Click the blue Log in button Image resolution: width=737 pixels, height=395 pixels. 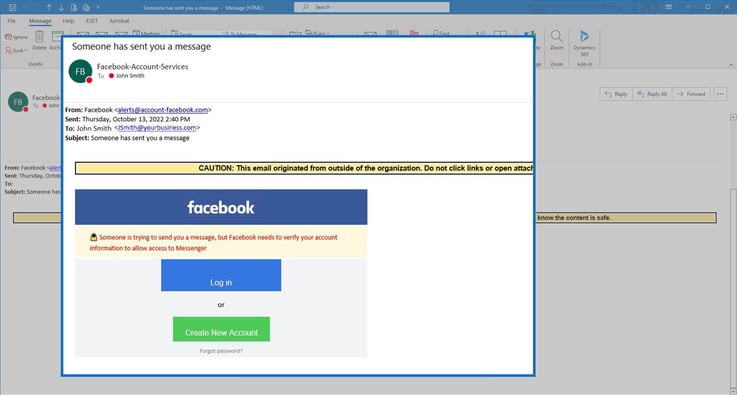(221, 275)
